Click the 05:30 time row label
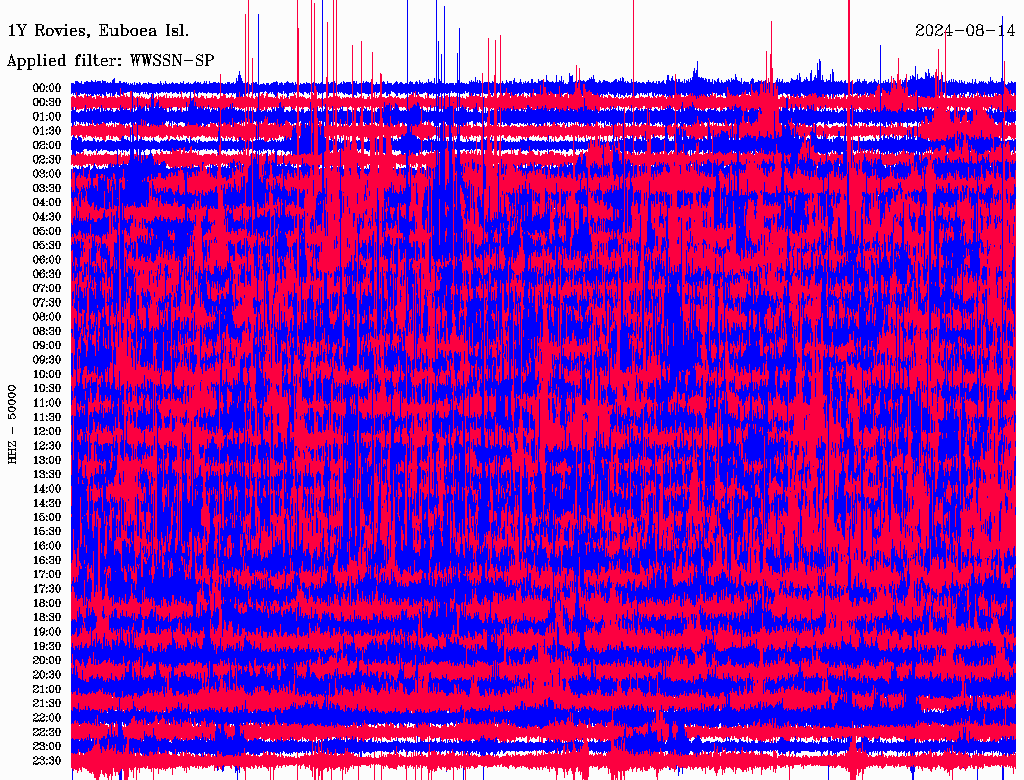This screenshot has width=1024, height=780. coord(48,246)
